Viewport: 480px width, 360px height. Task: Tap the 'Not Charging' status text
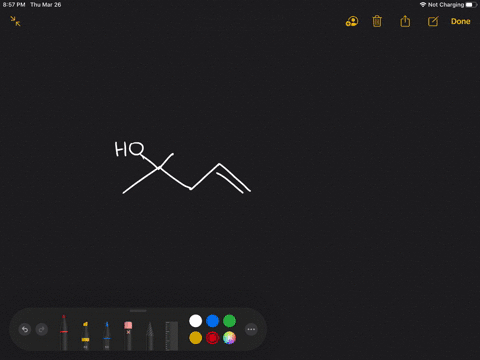446,5
